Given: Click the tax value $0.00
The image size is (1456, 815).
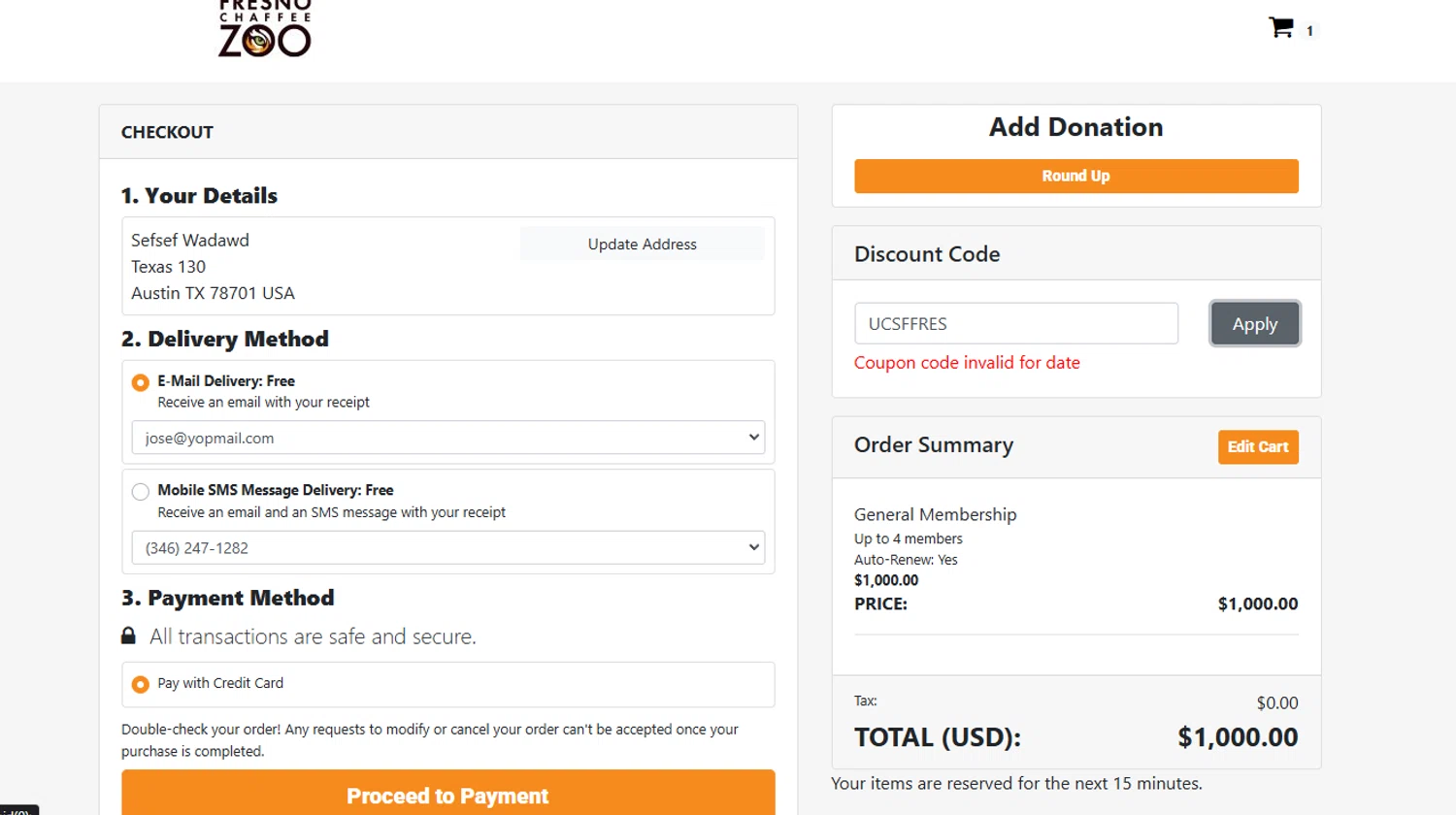Looking at the screenshot, I should (x=1277, y=702).
